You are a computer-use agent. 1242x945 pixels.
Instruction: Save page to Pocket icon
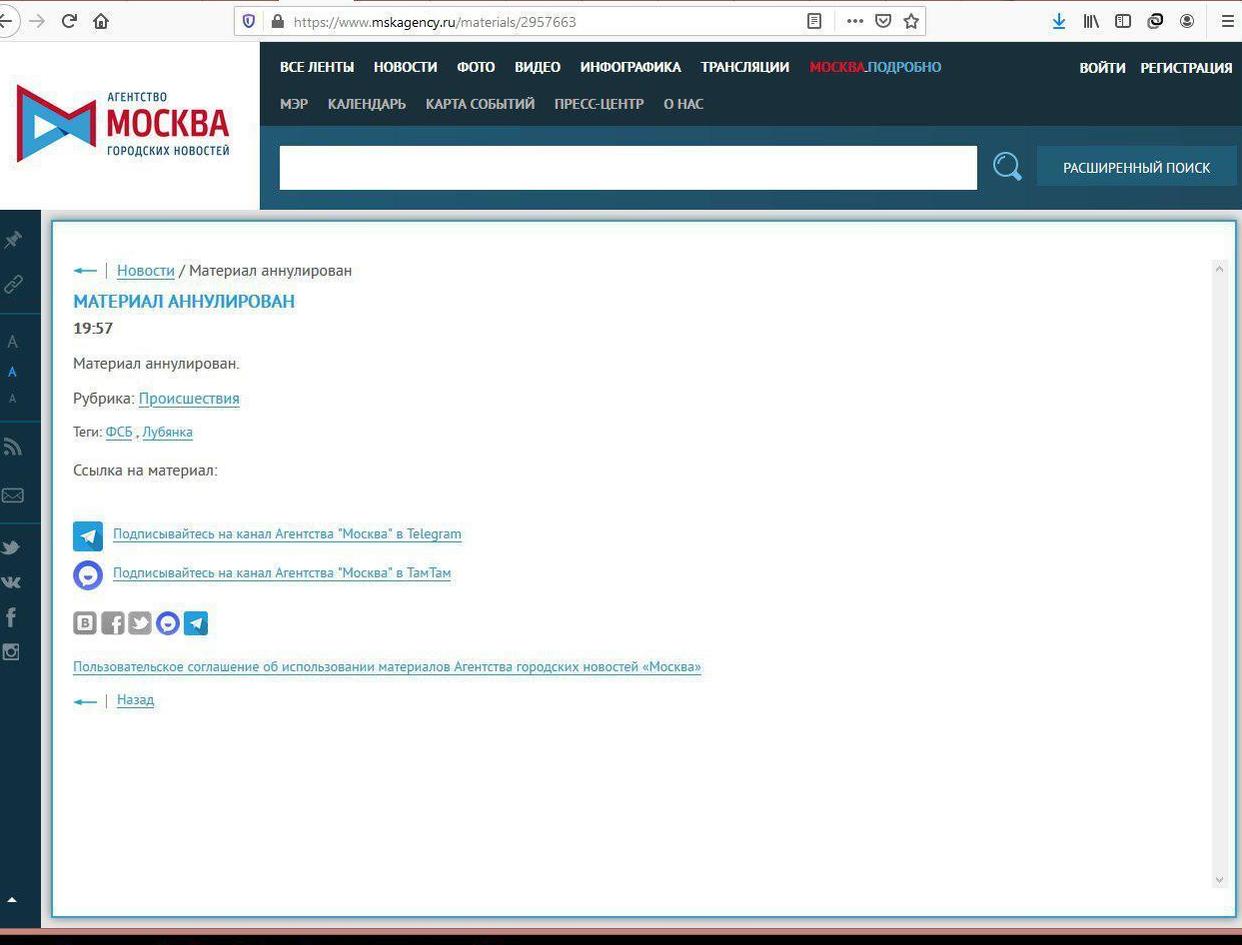click(883, 21)
